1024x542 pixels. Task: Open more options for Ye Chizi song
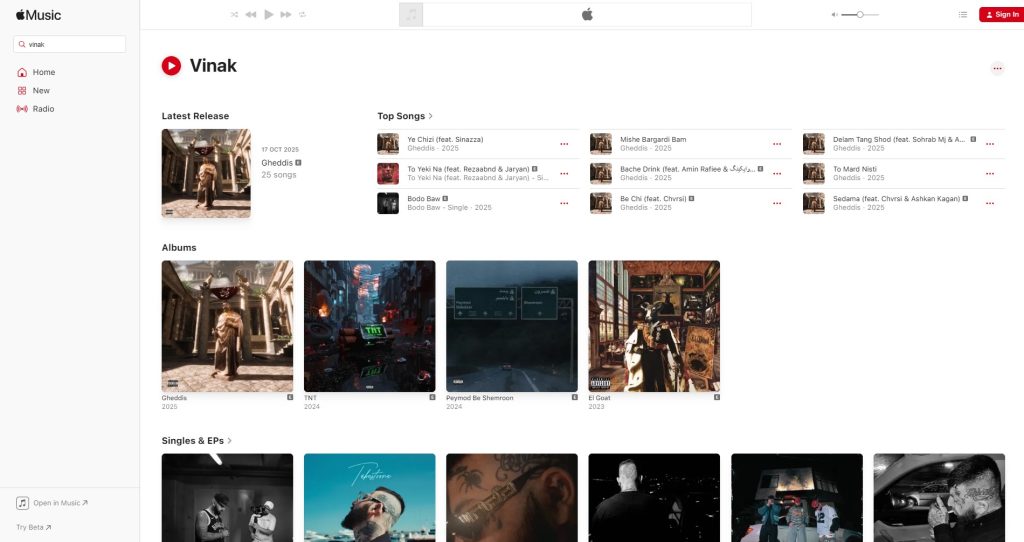pos(564,144)
